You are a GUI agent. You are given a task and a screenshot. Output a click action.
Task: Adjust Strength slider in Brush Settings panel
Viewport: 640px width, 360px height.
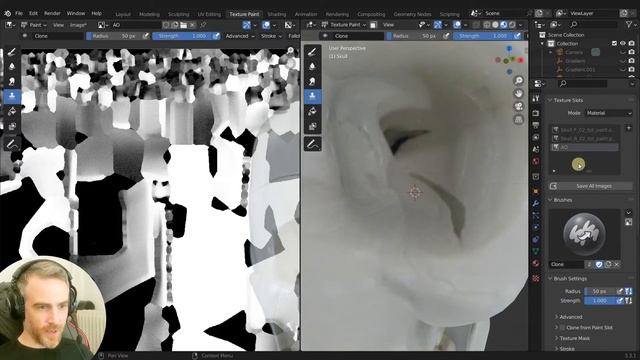point(600,301)
